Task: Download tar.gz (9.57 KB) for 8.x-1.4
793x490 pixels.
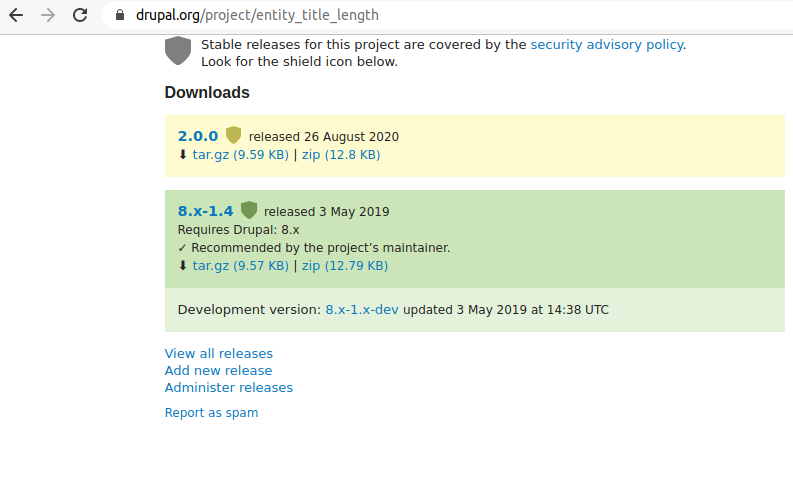Action: point(241,265)
